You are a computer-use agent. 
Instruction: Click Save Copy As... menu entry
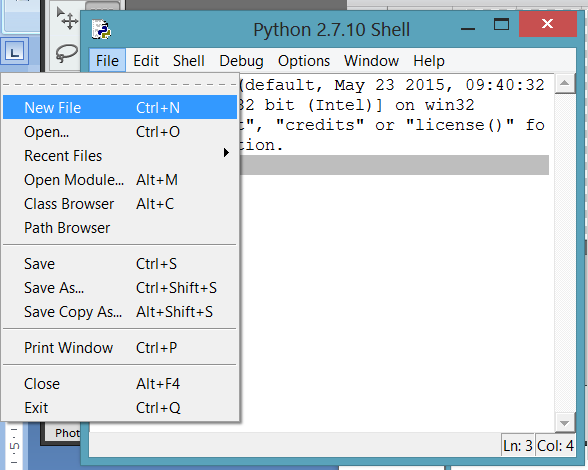pos(120,312)
